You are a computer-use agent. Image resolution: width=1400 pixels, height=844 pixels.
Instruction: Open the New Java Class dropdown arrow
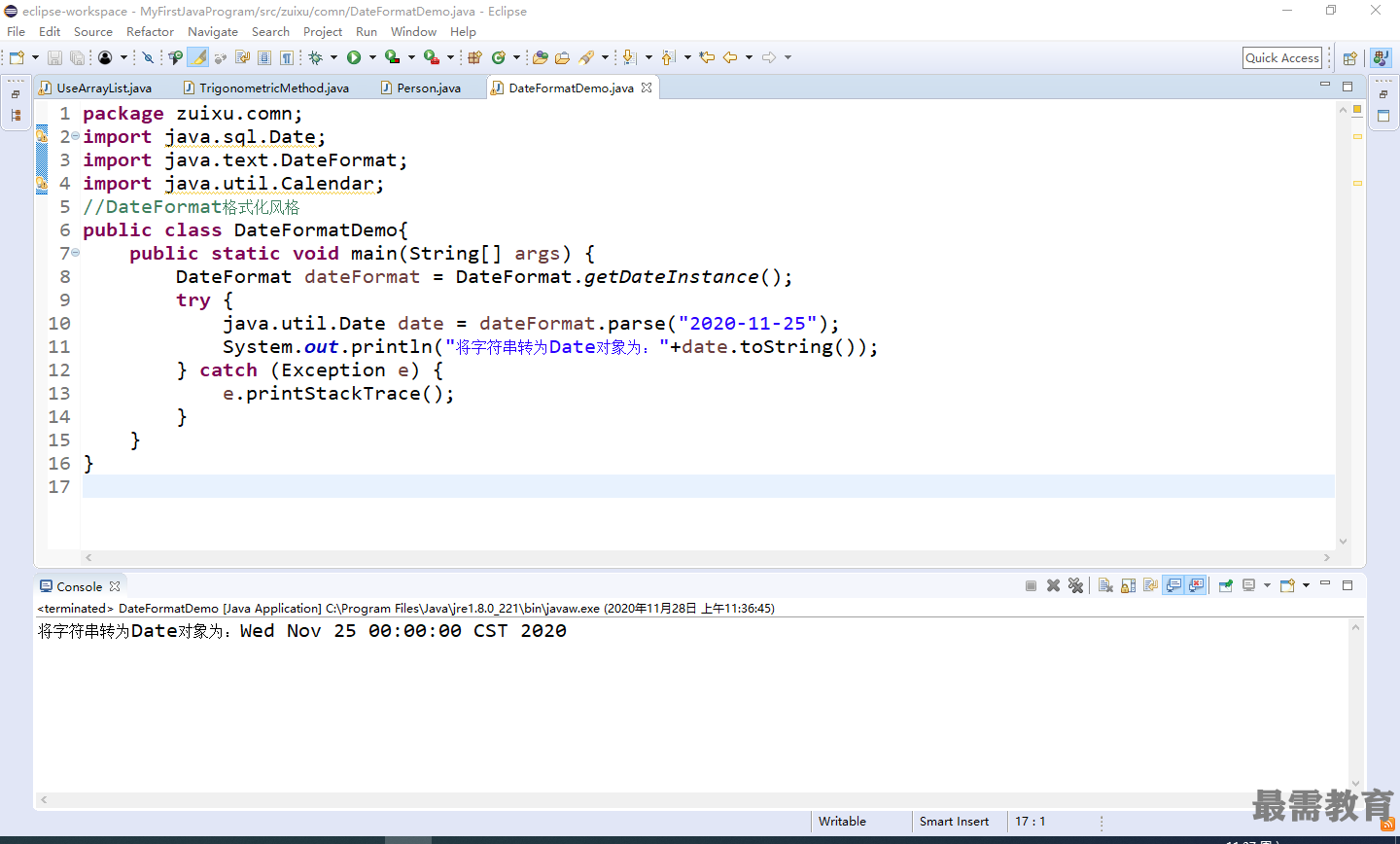click(516, 57)
